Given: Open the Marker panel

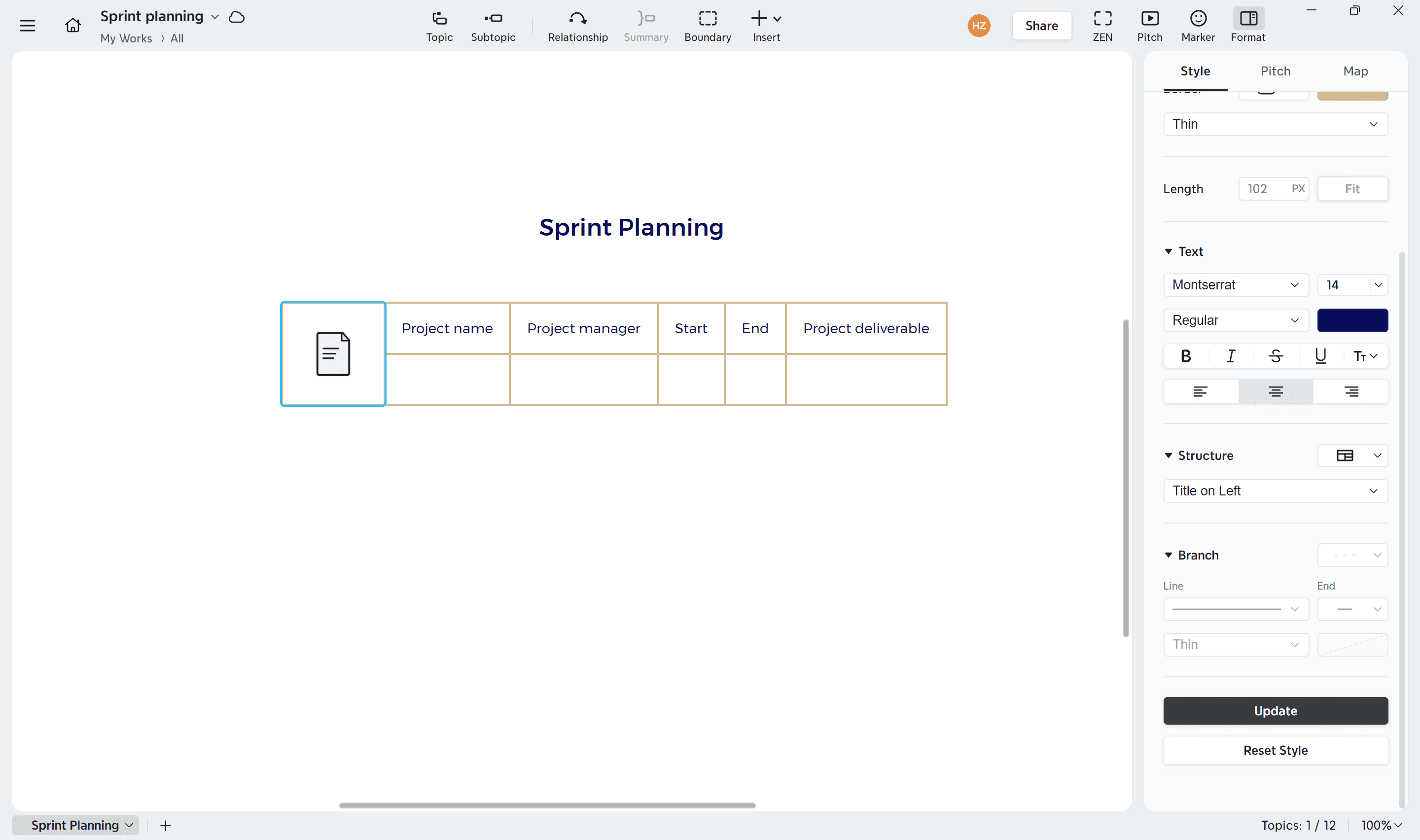Looking at the screenshot, I should click(1198, 26).
